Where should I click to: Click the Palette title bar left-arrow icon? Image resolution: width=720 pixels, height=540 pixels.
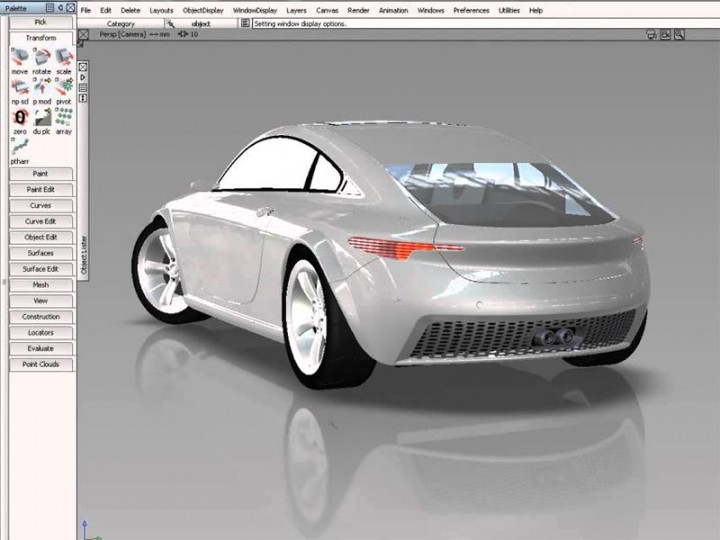pos(60,8)
